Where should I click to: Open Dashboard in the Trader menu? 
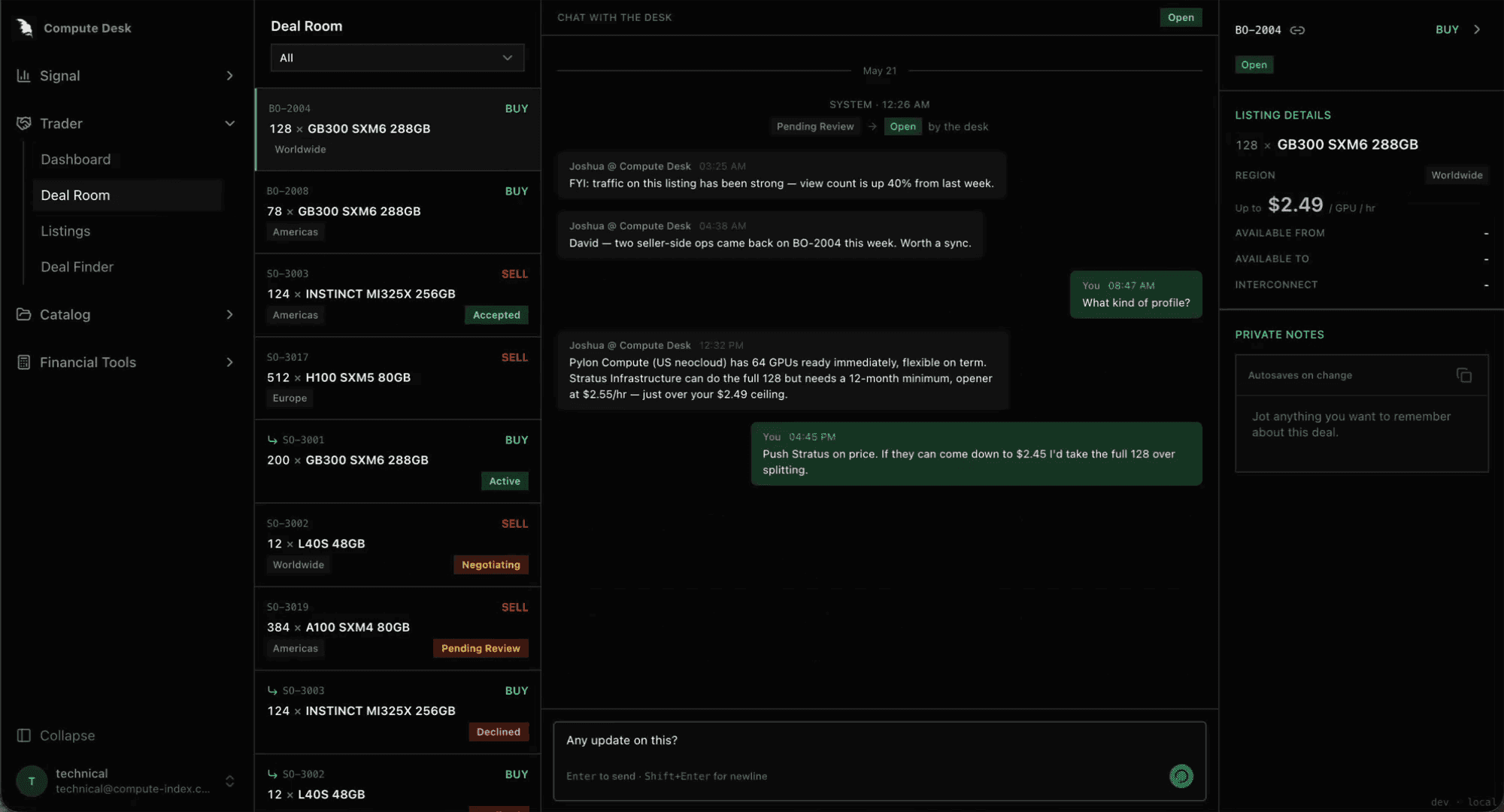[75, 159]
